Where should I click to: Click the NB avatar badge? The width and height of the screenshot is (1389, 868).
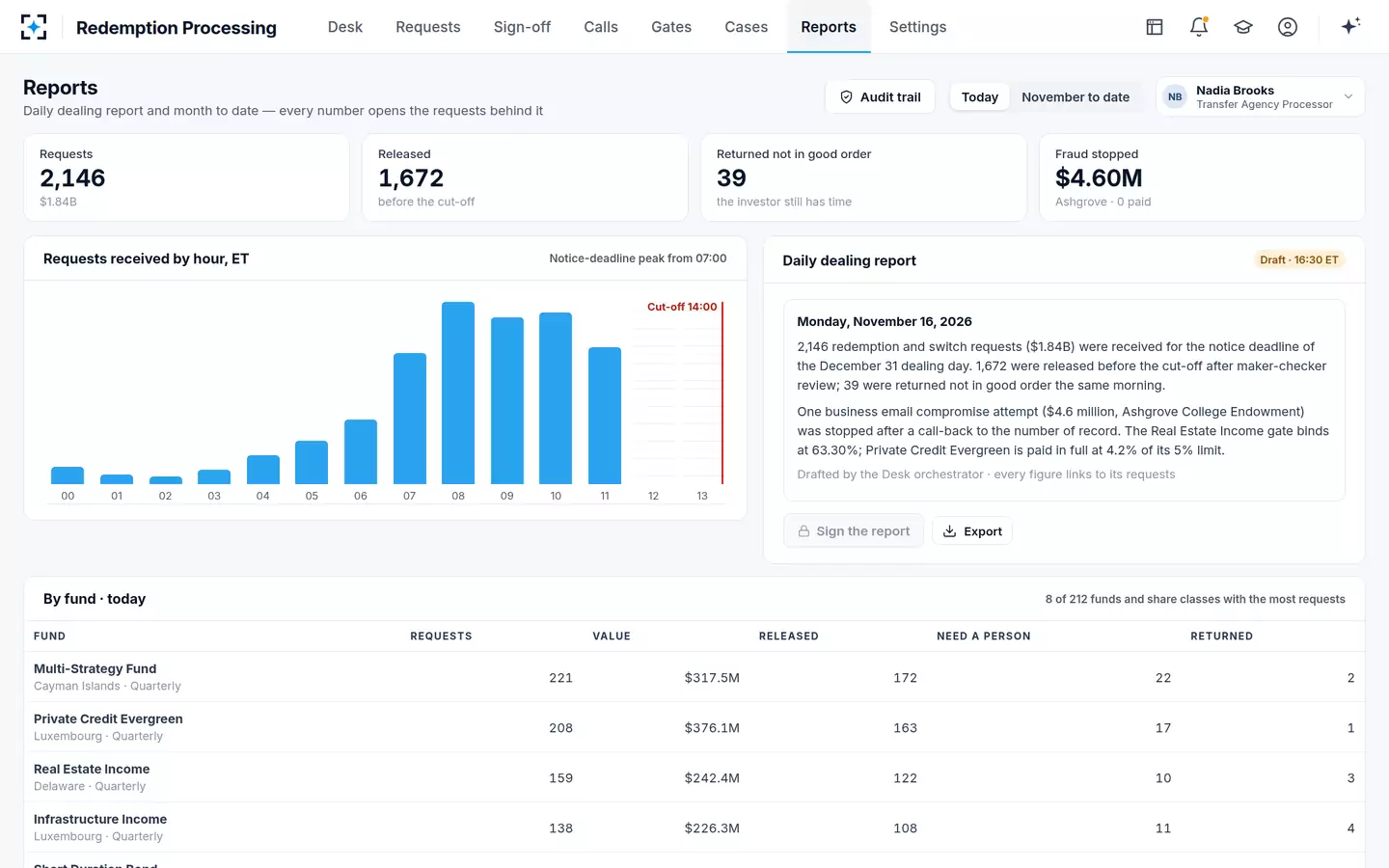[x=1175, y=96]
